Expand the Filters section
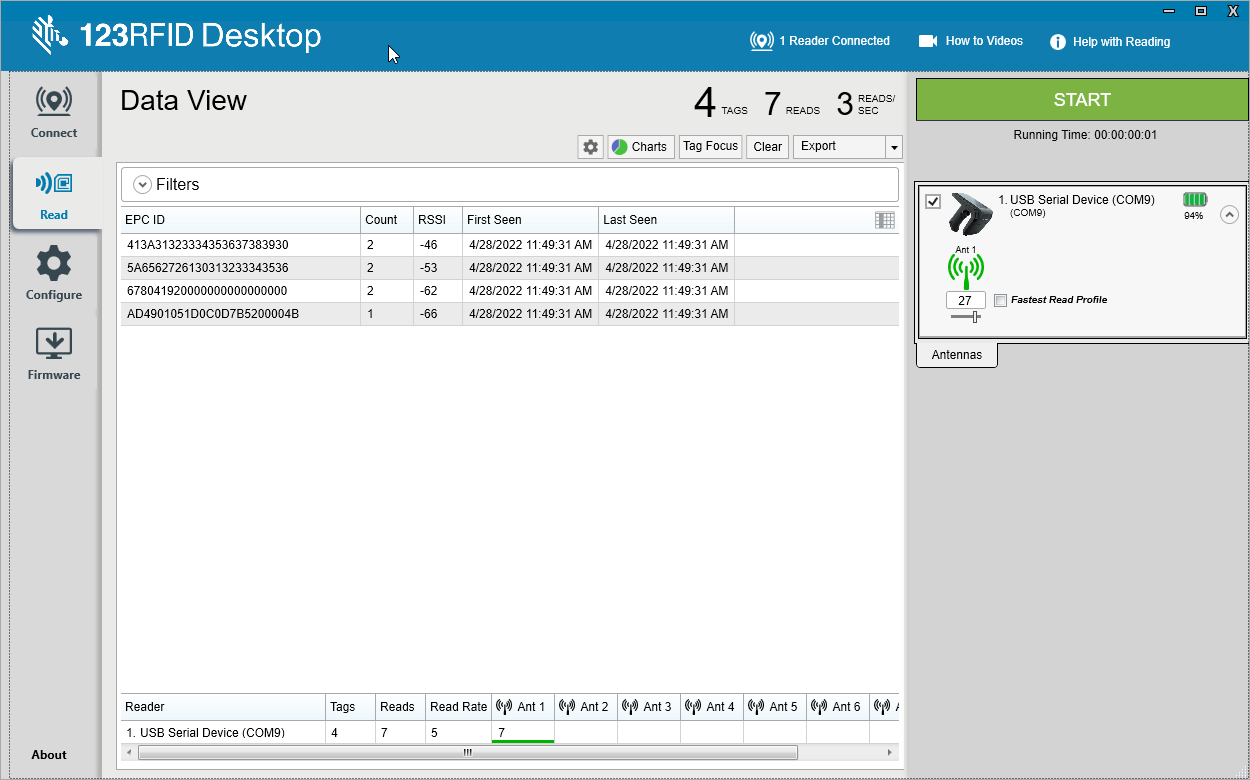This screenshot has width=1250, height=780. (x=142, y=185)
